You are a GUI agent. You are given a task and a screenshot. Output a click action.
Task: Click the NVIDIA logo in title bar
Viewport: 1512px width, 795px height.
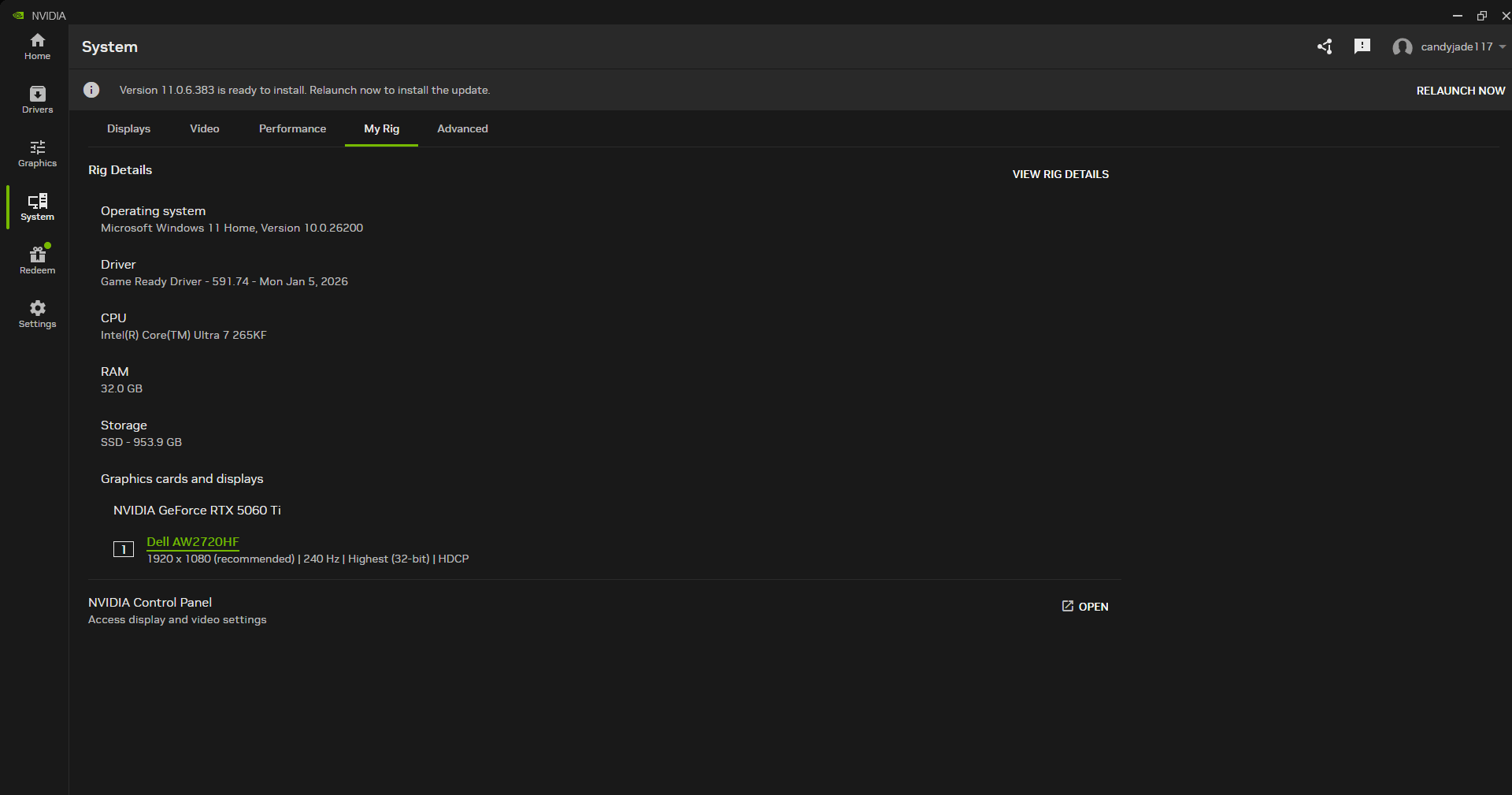point(18,16)
